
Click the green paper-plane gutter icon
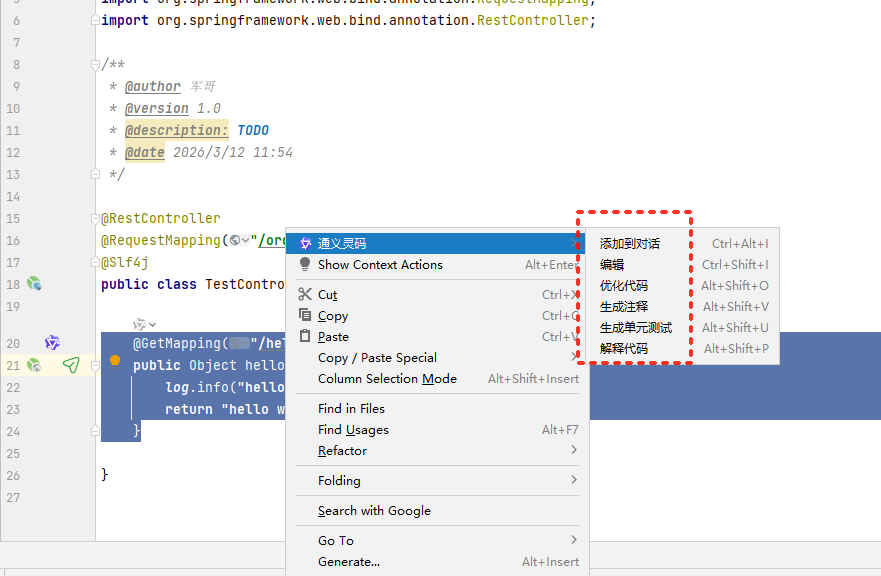pyautogui.click(x=71, y=365)
